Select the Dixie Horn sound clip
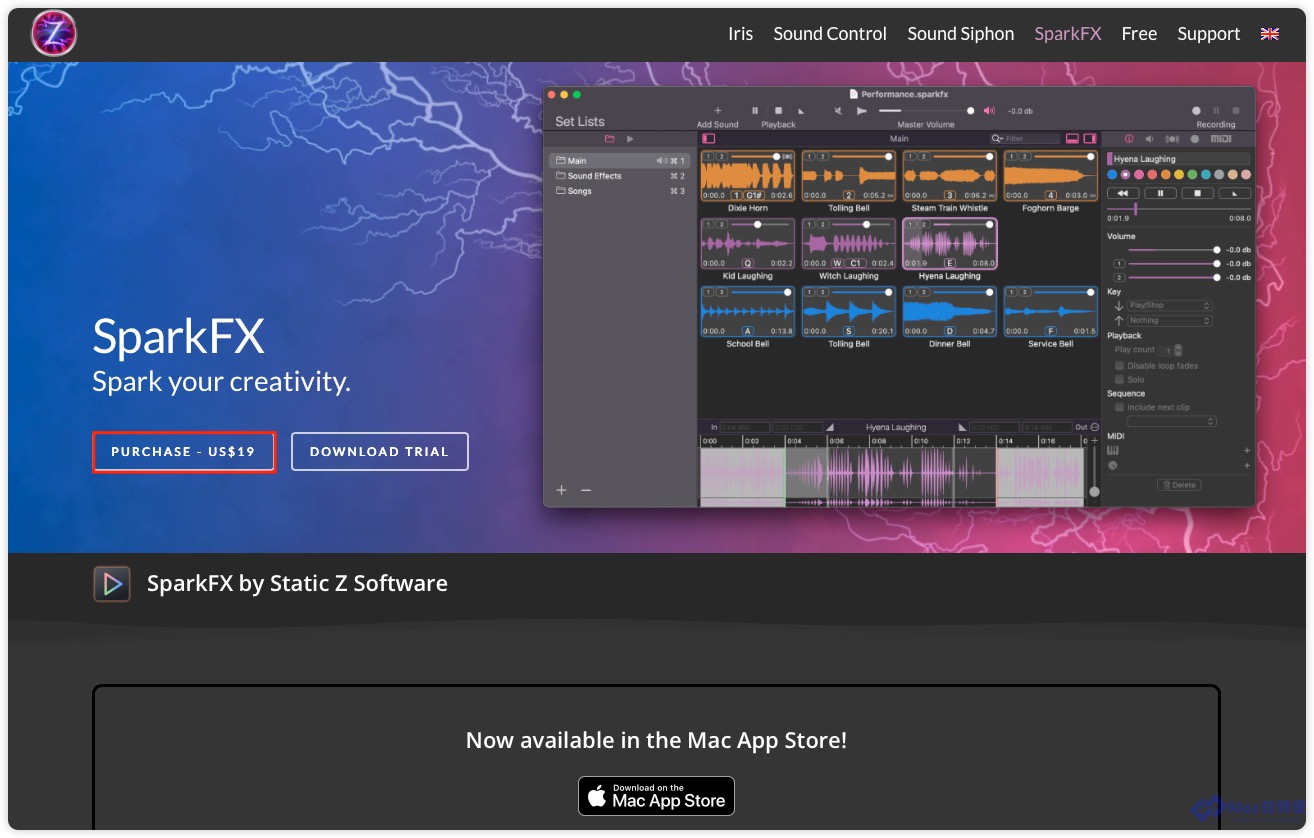Screen dimensions: 1314x838 (x=748, y=176)
